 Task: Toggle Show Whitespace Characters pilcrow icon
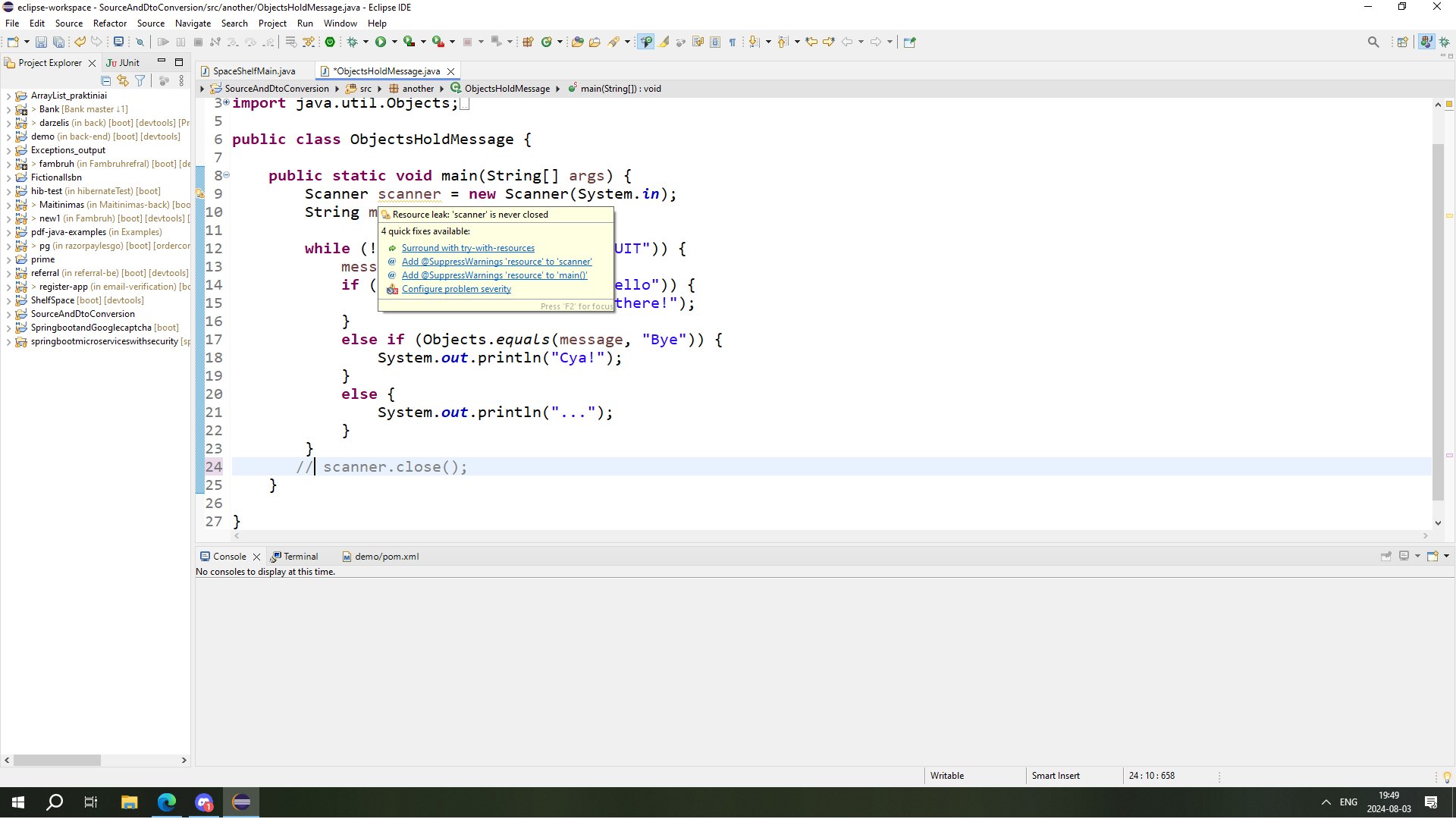point(733,42)
